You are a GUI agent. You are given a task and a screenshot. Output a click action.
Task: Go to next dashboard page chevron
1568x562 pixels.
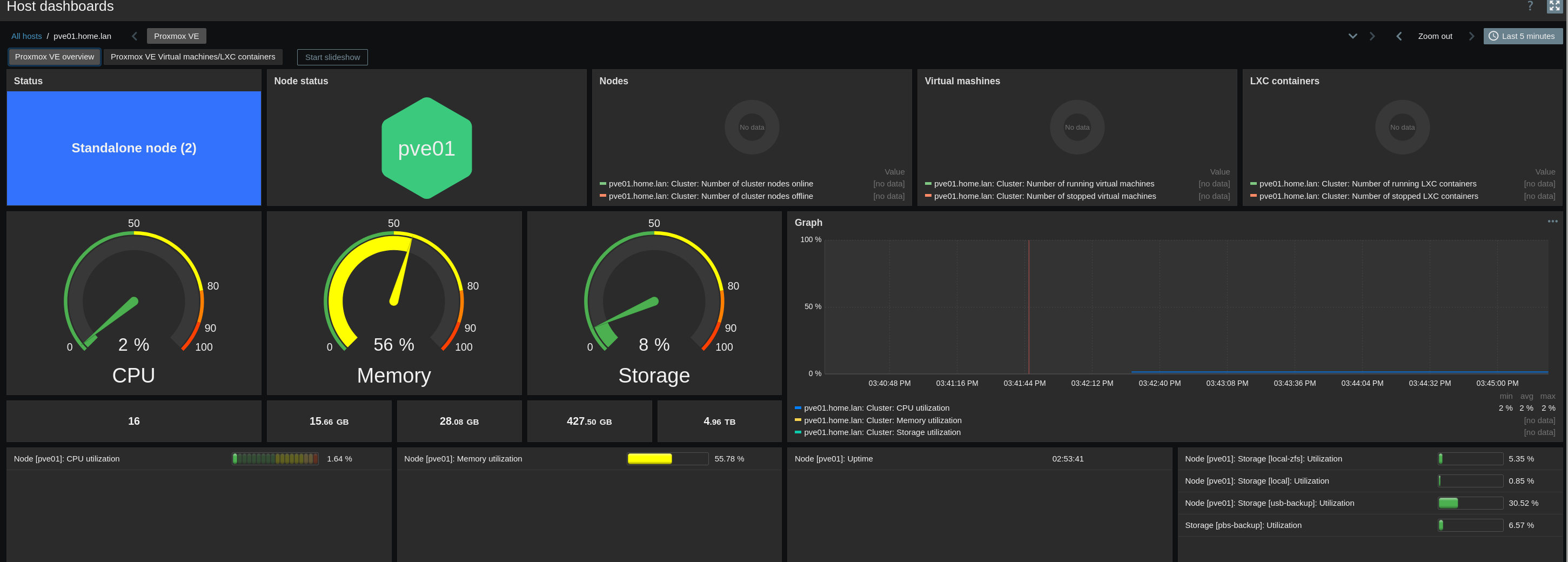click(1372, 36)
